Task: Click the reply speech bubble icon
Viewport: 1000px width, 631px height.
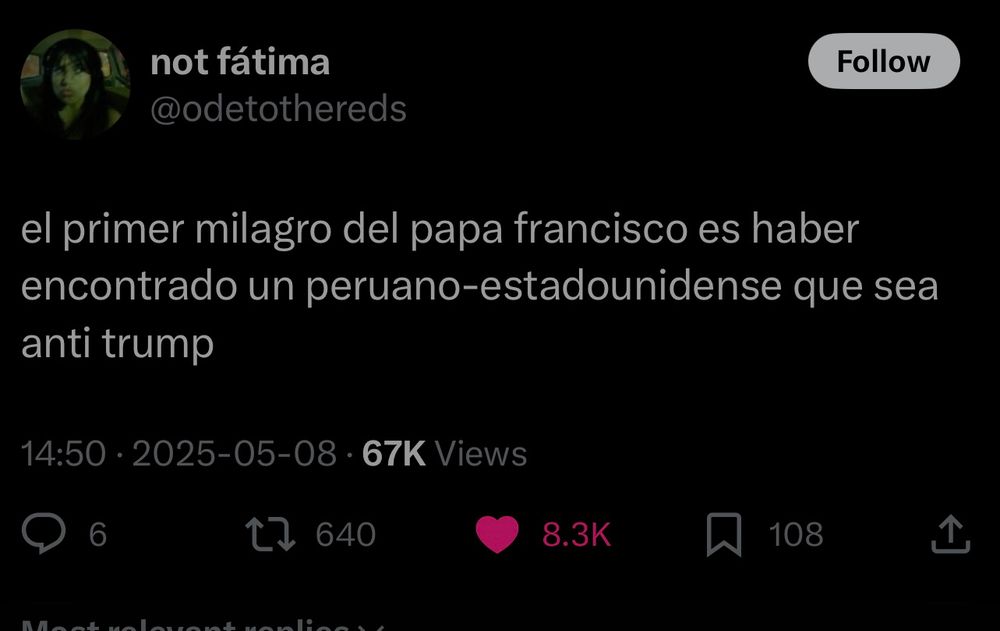Action: pos(43,534)
